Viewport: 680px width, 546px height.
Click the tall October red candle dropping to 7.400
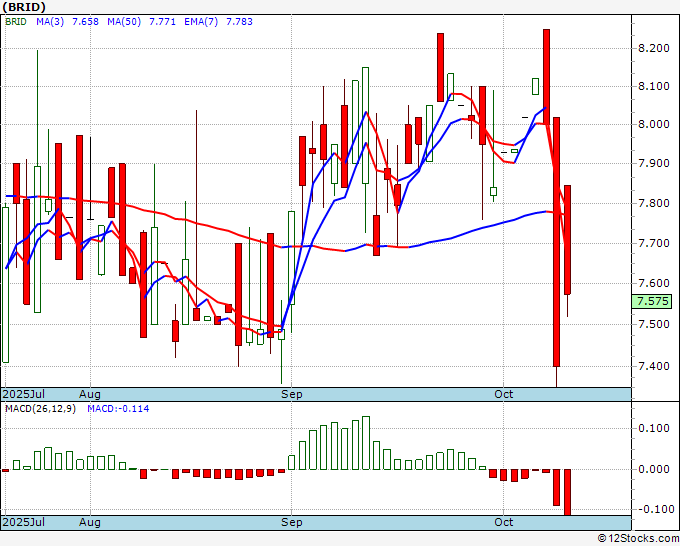[x=556, y=242]
